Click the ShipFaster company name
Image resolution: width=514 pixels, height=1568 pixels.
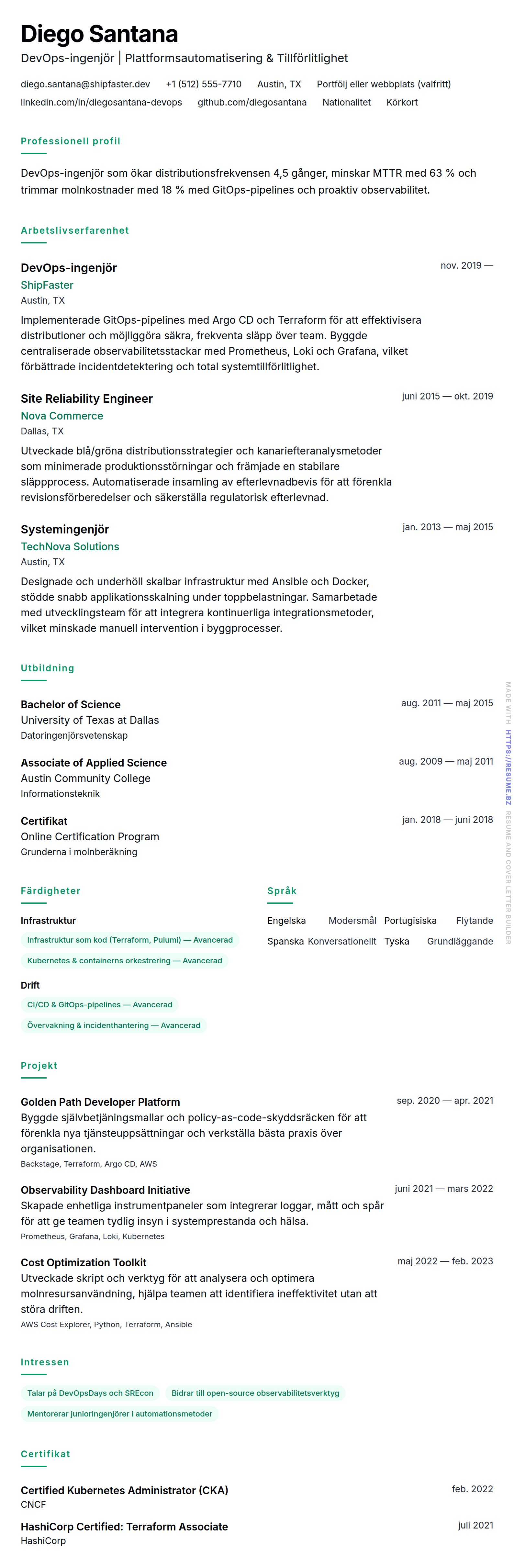coord(47,285)
